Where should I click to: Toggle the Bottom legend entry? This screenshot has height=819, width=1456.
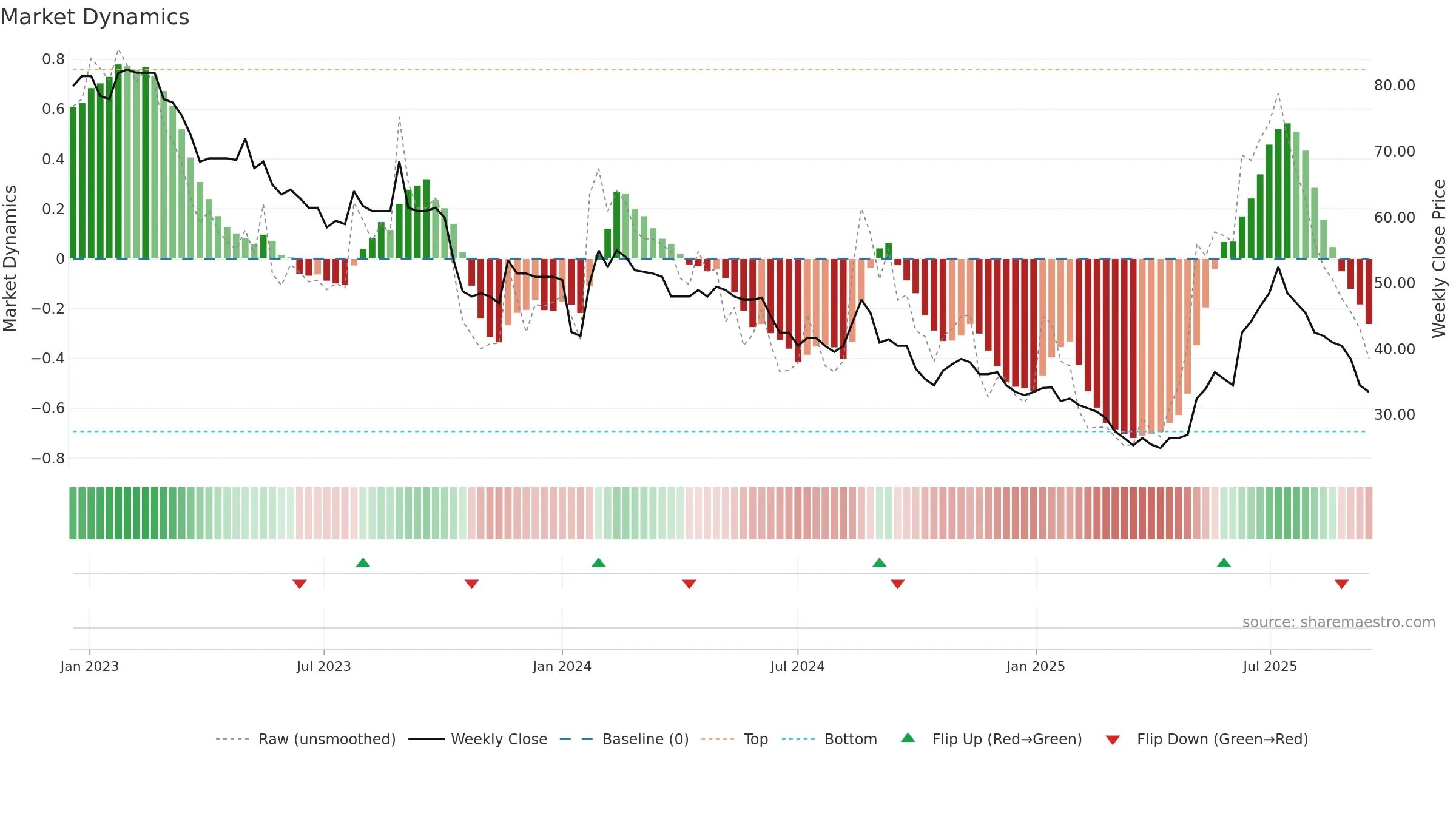pos(829,739)
